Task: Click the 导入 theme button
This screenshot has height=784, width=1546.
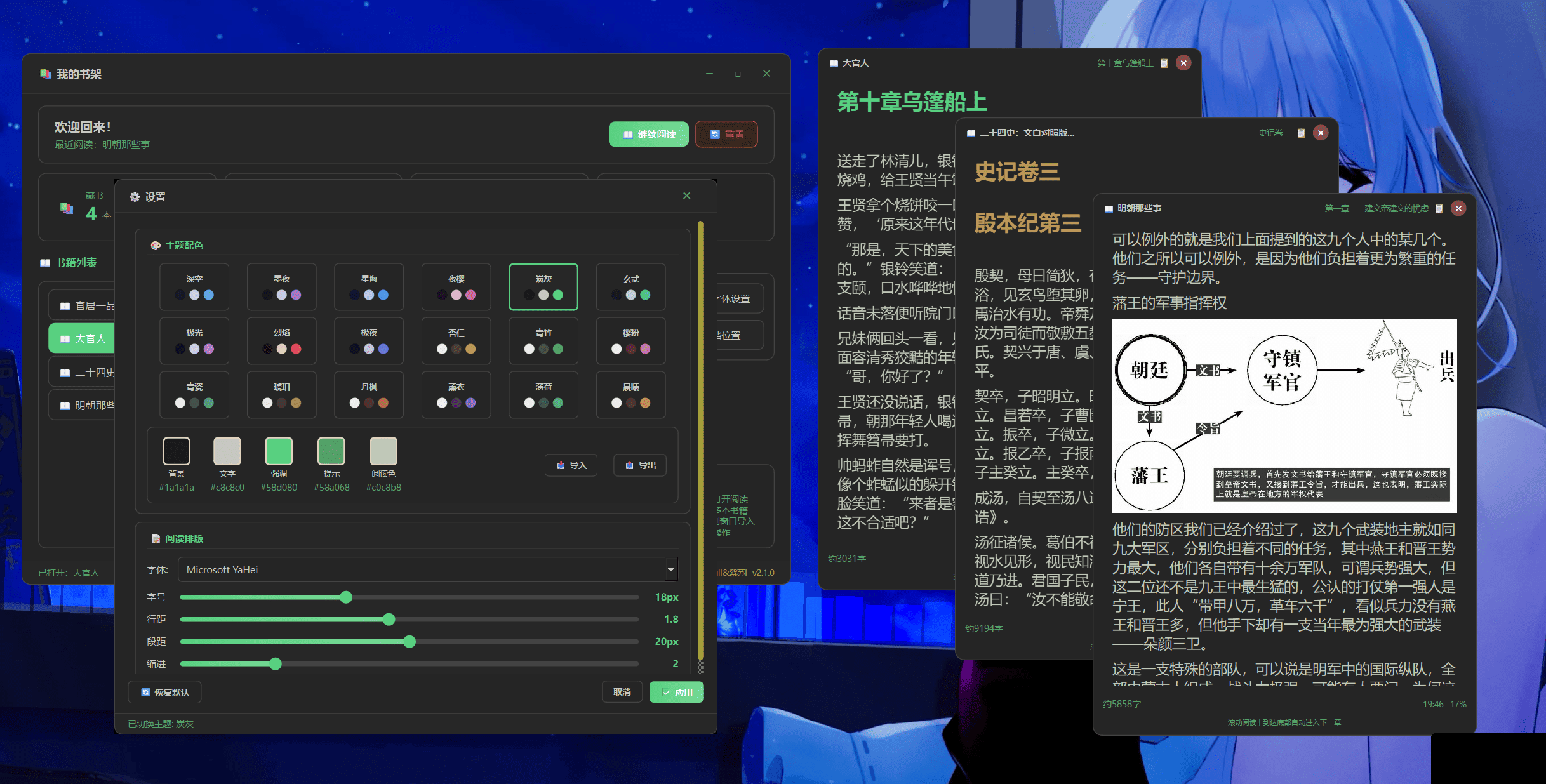Action: point(571,465)
